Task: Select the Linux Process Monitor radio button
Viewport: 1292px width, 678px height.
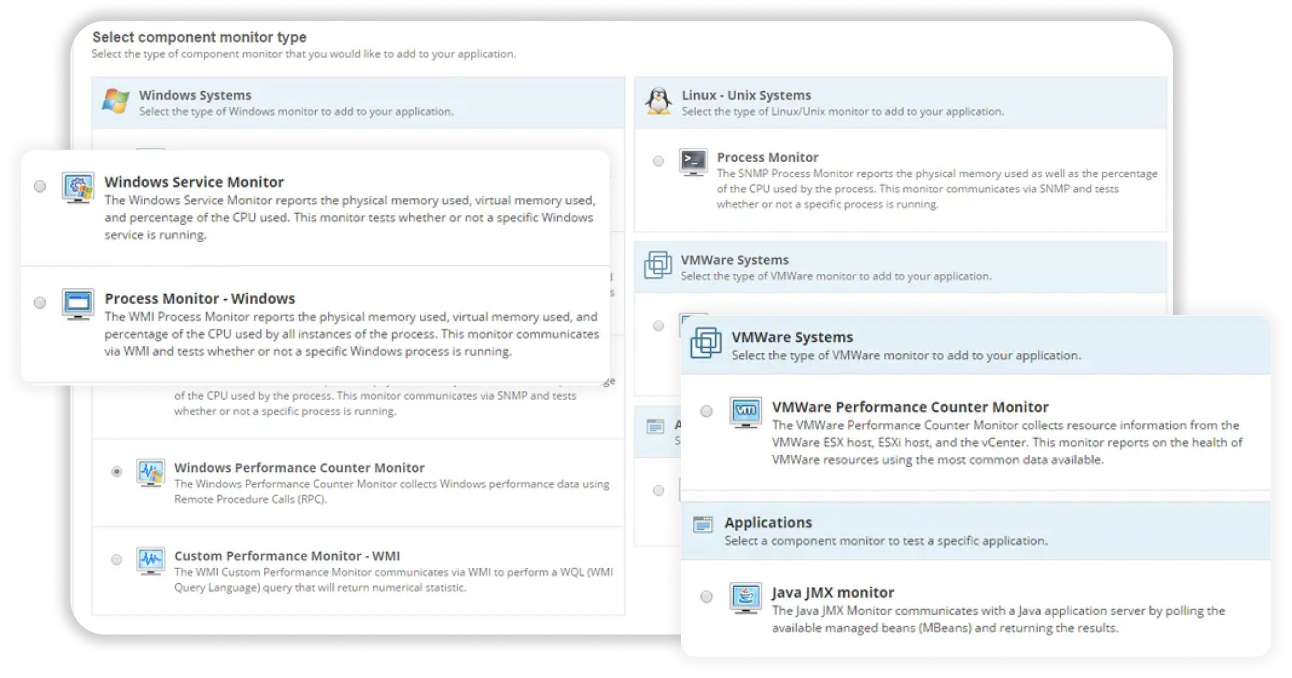Action: pos(658,161)
